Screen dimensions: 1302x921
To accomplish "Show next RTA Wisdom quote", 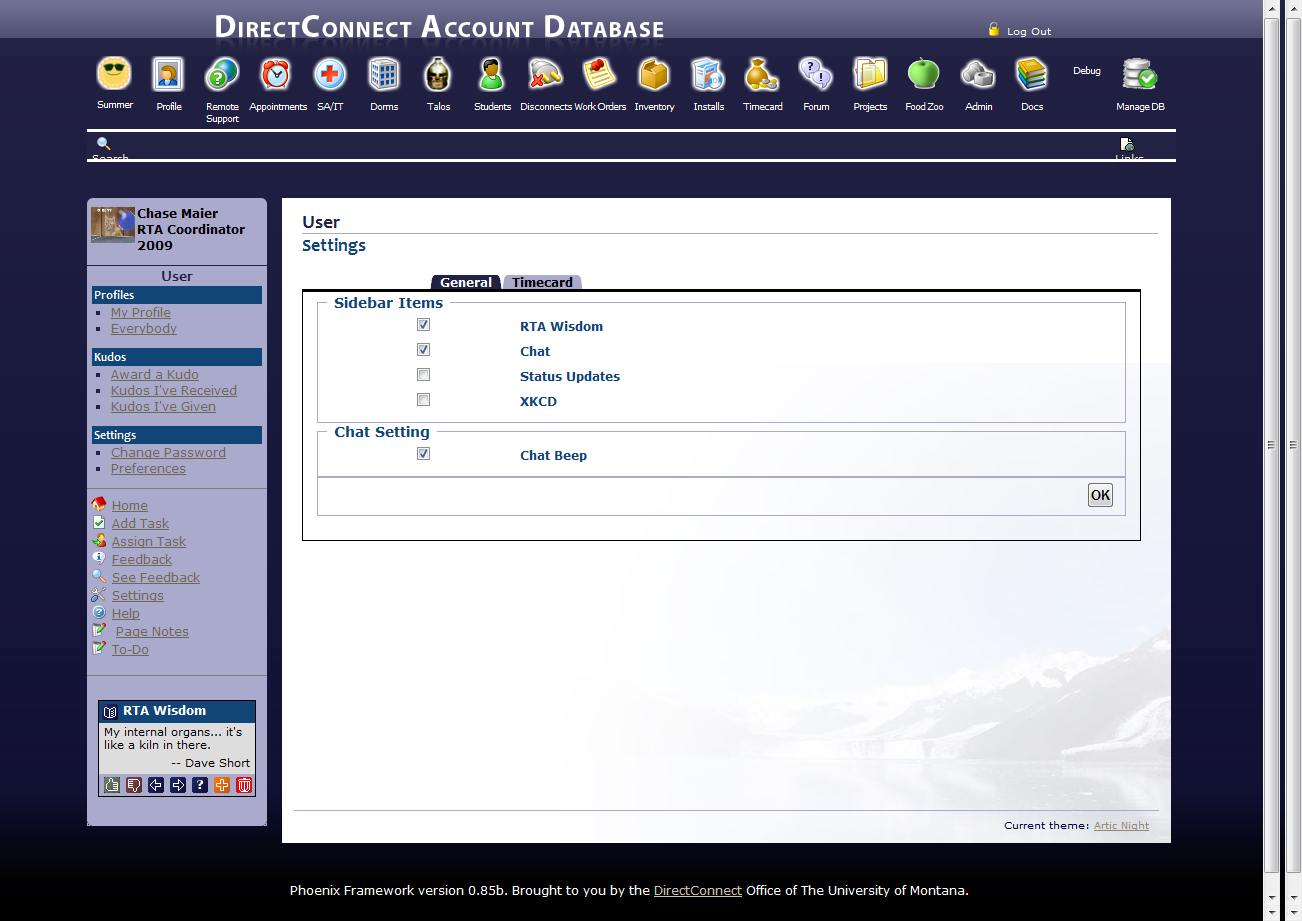I will tap(178, 785).
